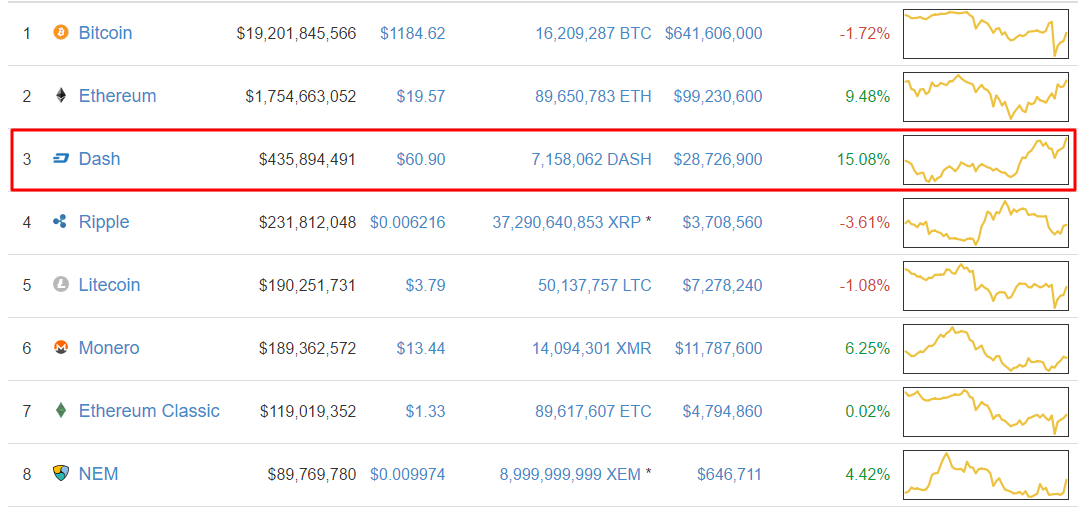The image size is (1083, 508).
Task: Open NEM's price sparkline chart
Action: [986, 475]
